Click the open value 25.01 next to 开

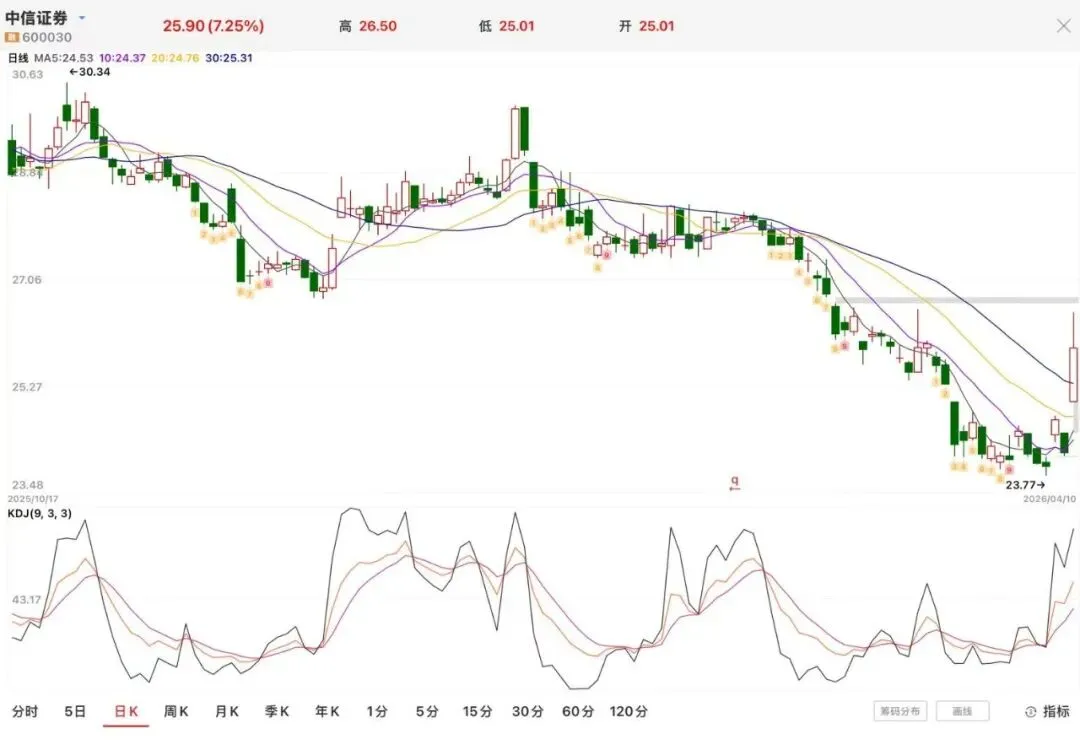tap(656, 26)
